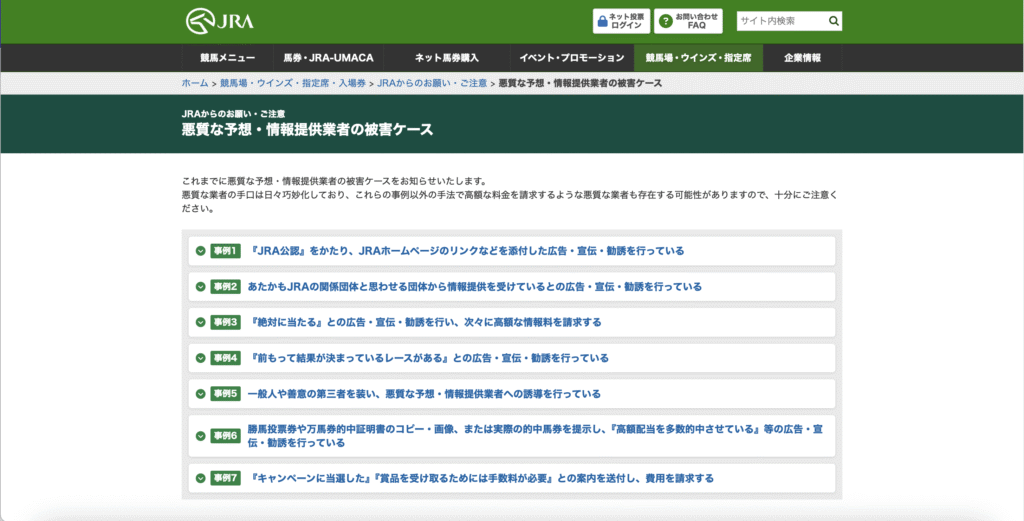This screenshot has height=521, width=1024.
Task: Open the ネット馬券購入 nav item
Action: tap(447, 58)
